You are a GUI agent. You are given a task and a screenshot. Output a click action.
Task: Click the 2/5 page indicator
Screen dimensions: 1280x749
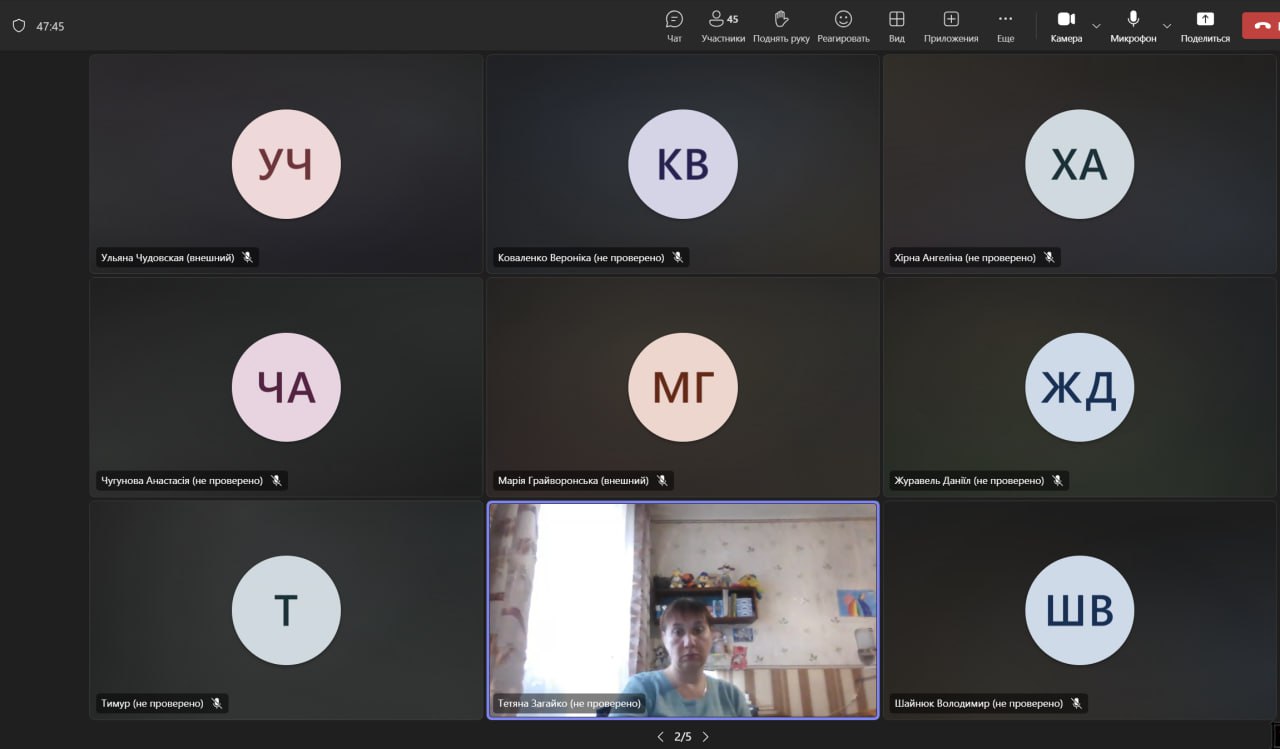[x=683, y=737]
